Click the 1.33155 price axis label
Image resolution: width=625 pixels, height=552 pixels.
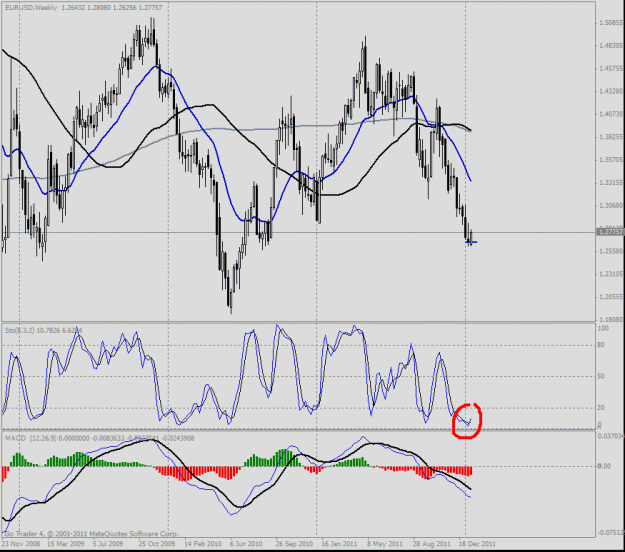click(611, 183)
